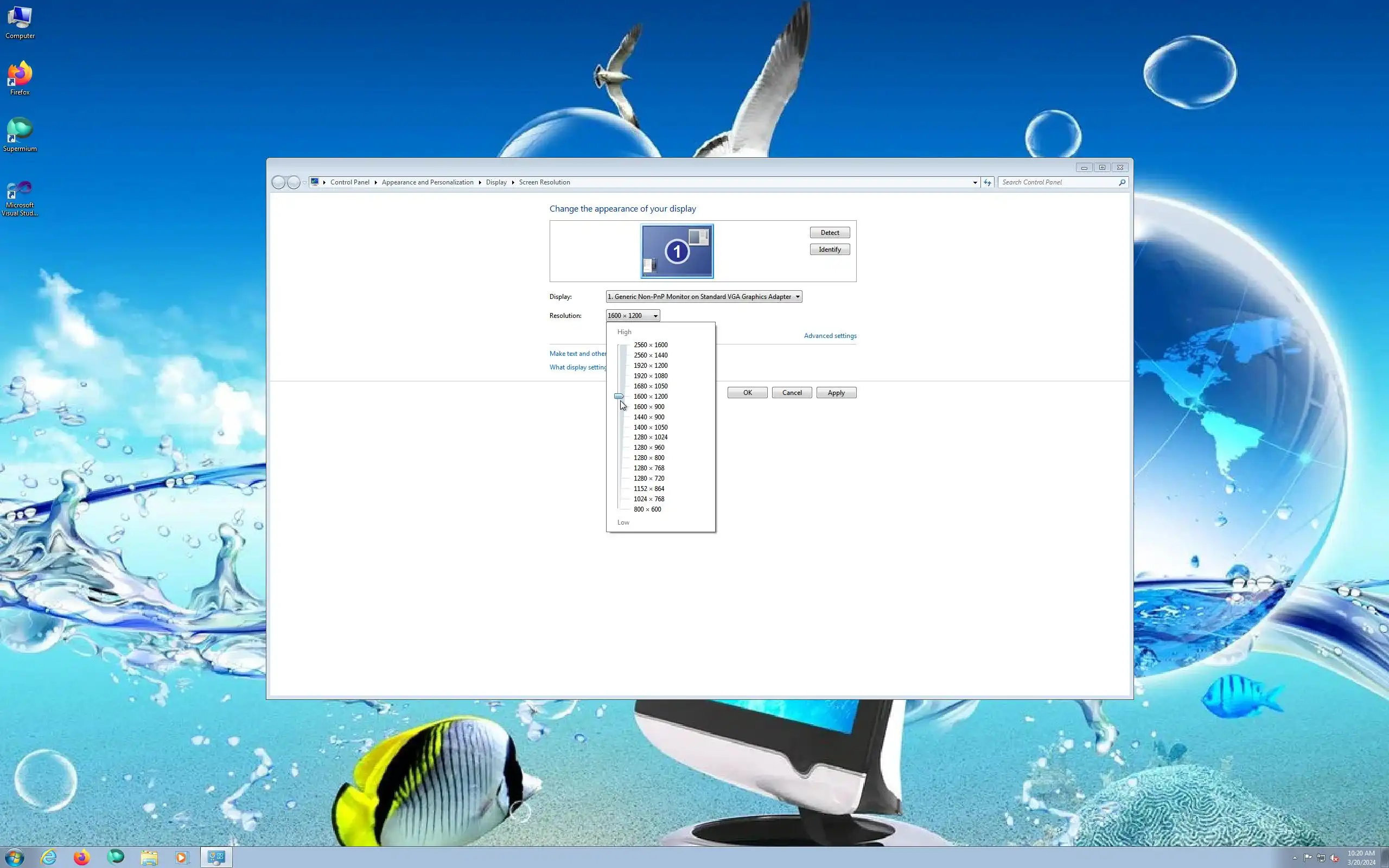Show hidden tray icons arrow
The width and height of the screenshot is (1389, 868).
pyautogui.click(x=1294, y=858)
